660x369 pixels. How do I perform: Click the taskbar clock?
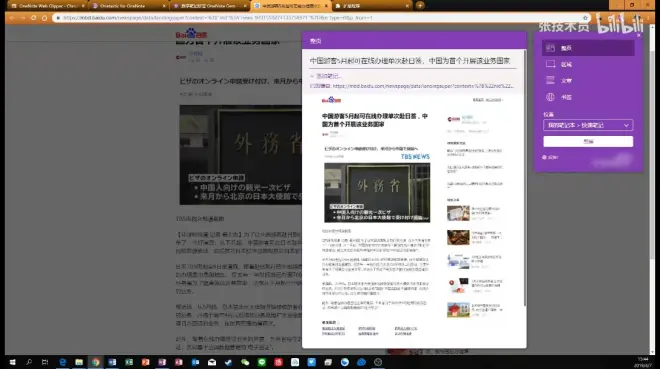[643, 362]
